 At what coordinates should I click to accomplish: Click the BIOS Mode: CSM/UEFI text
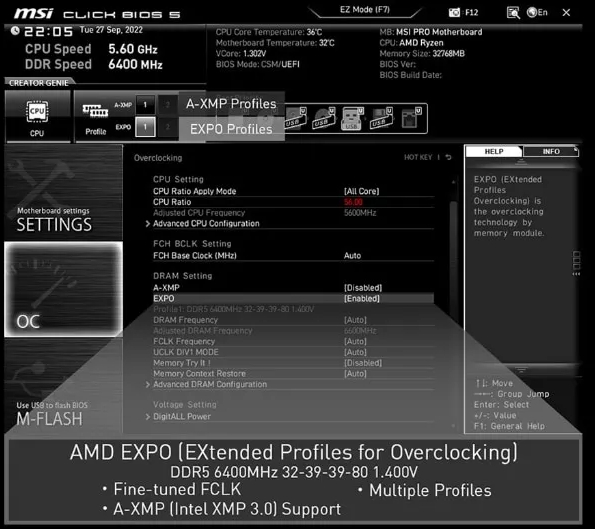(x=258, y=64)
